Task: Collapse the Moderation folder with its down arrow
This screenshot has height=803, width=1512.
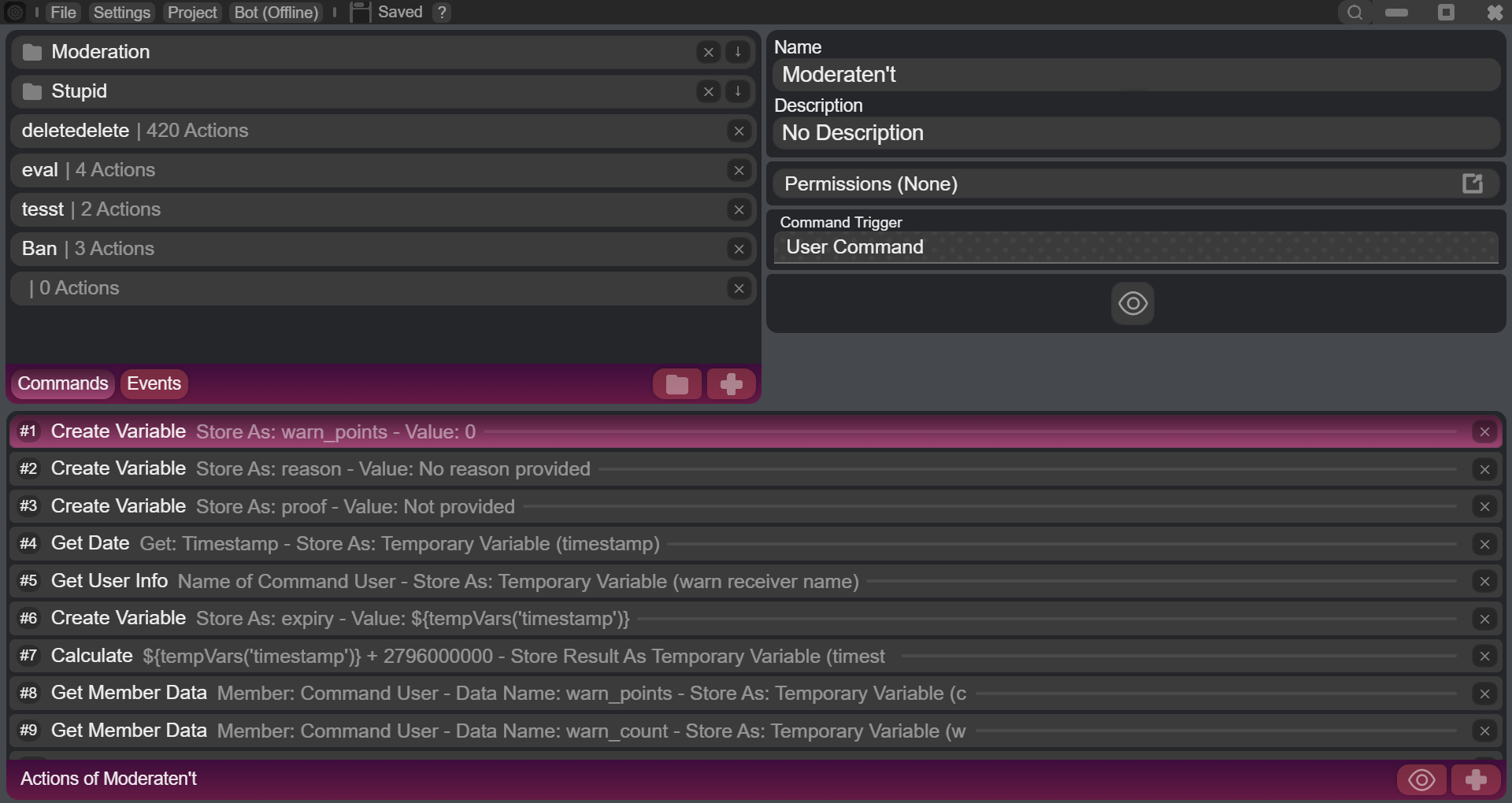Action: (x=737, y=52)
